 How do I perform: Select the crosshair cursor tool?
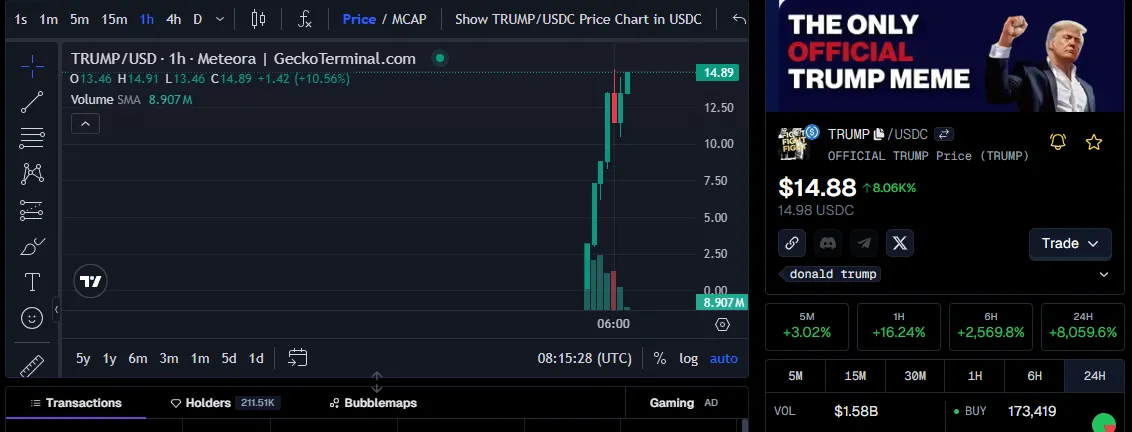tap(32, 67)
